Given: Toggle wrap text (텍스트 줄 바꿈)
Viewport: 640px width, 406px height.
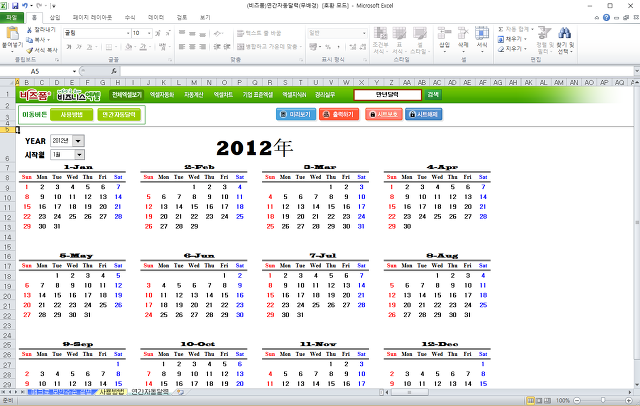Looking at the screenshot, I should [x=259, y=33].
